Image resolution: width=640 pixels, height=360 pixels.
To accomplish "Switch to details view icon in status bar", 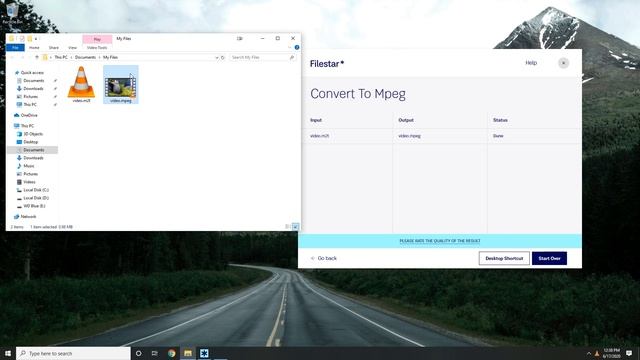I will (x=287, y=227).
